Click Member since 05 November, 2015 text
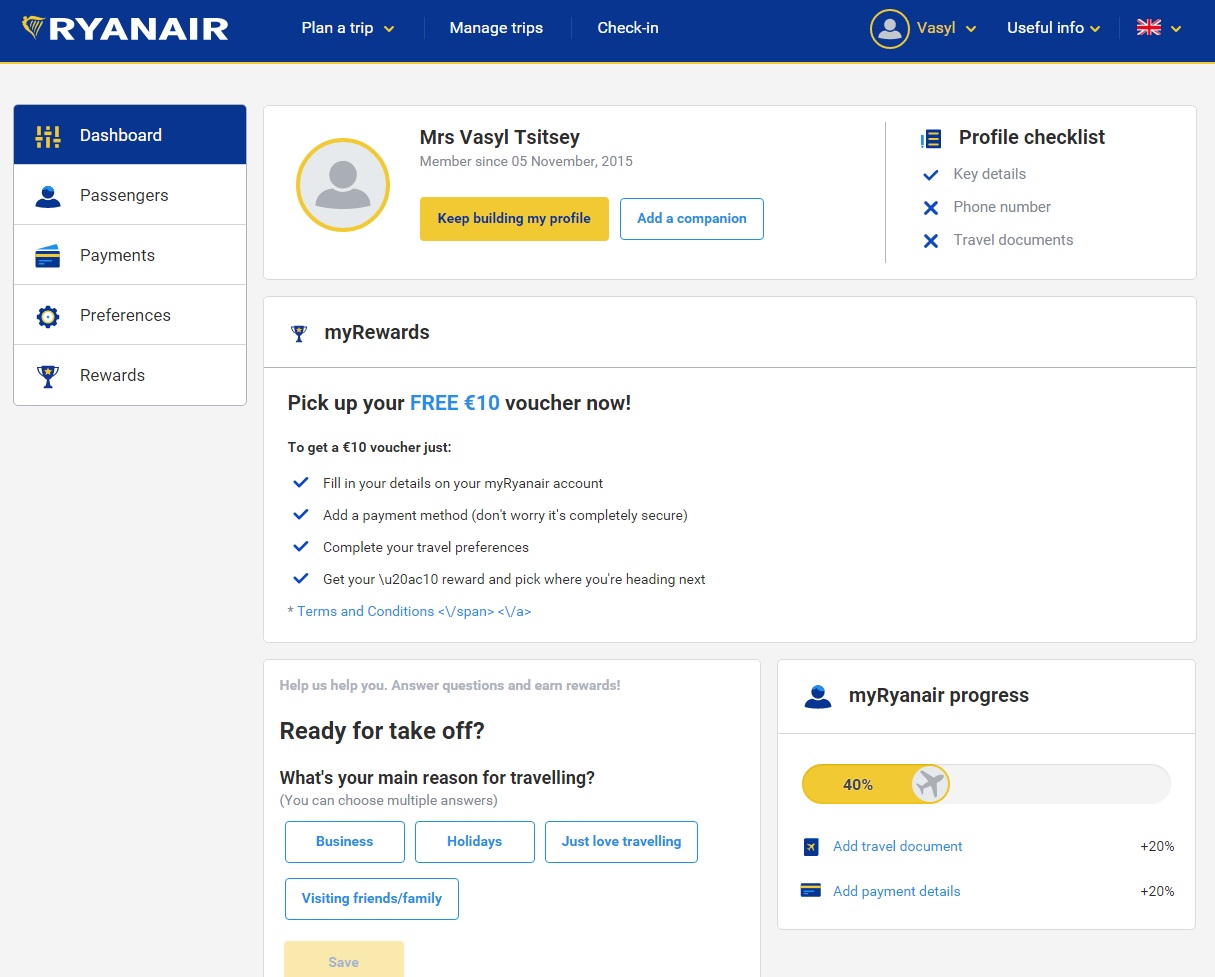Image resolution: width=1215 pixels, height=977 pixels. point(526,161)
